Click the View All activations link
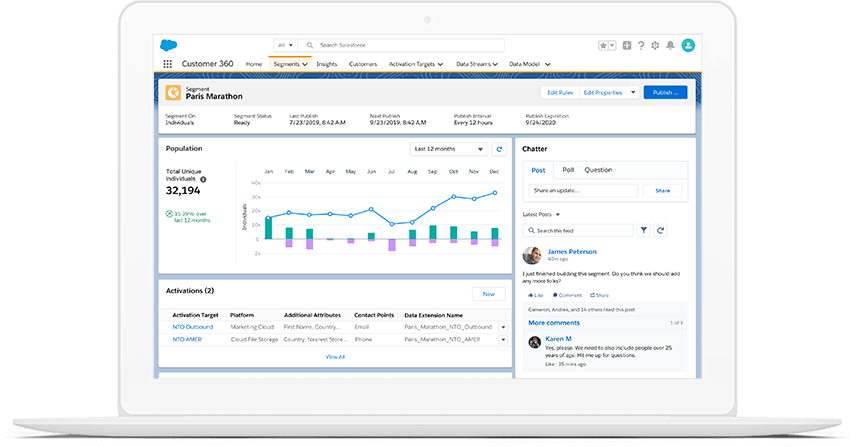 pos(335,357)
